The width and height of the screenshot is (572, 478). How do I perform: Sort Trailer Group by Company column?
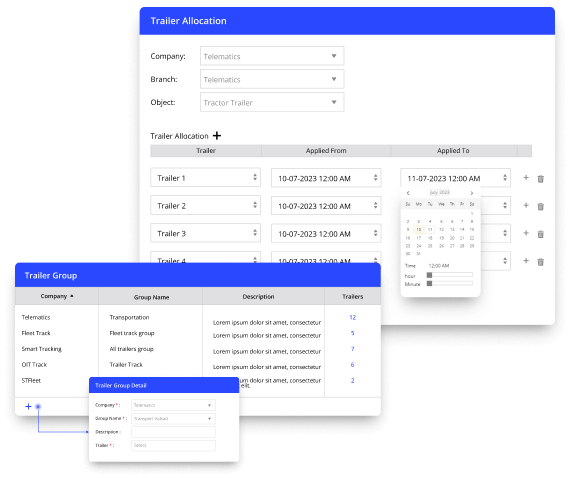point(57,296)
